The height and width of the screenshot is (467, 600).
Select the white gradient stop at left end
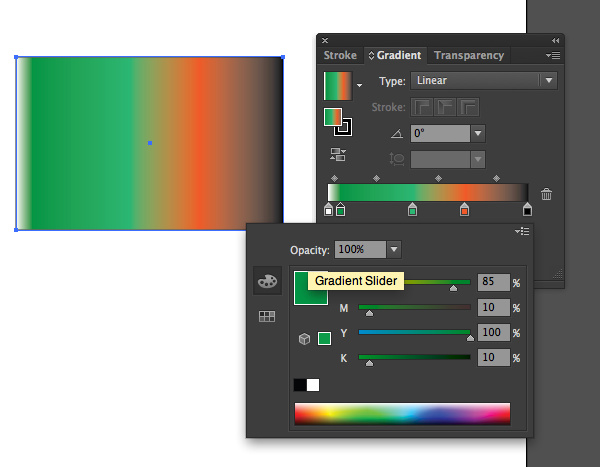329,209
